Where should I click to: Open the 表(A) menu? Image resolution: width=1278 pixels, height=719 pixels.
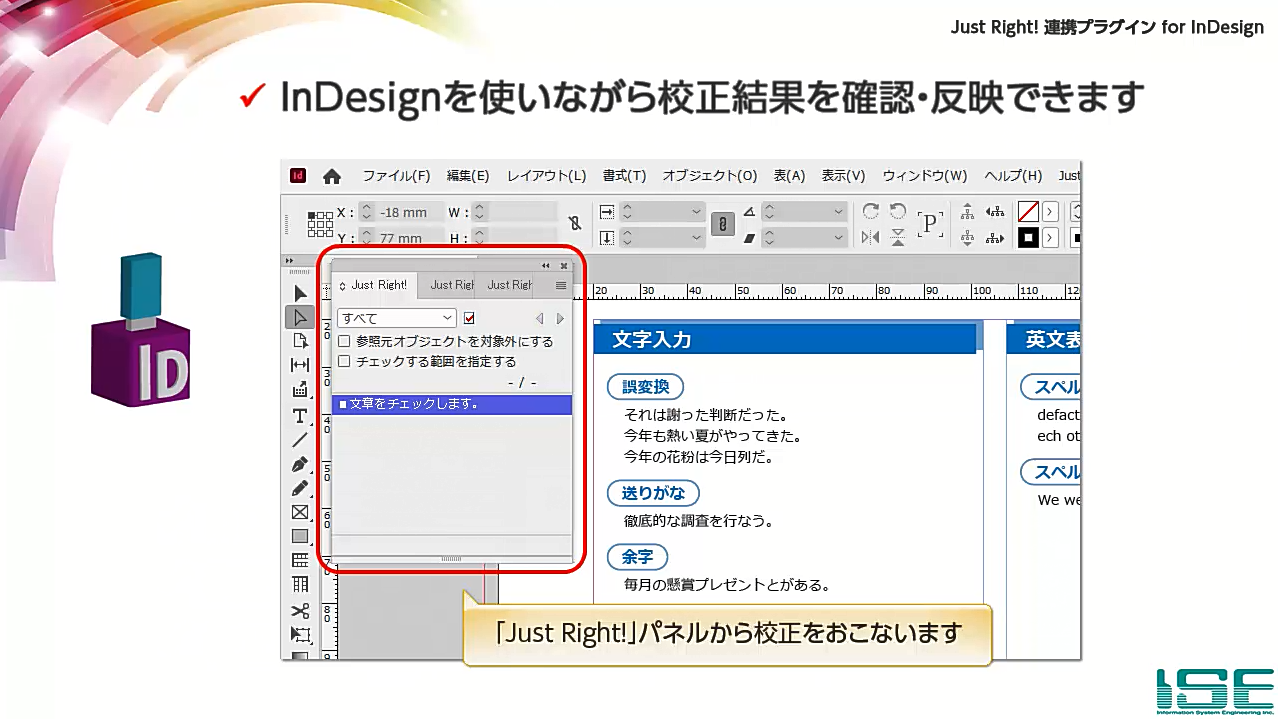[x=790, y=176]
